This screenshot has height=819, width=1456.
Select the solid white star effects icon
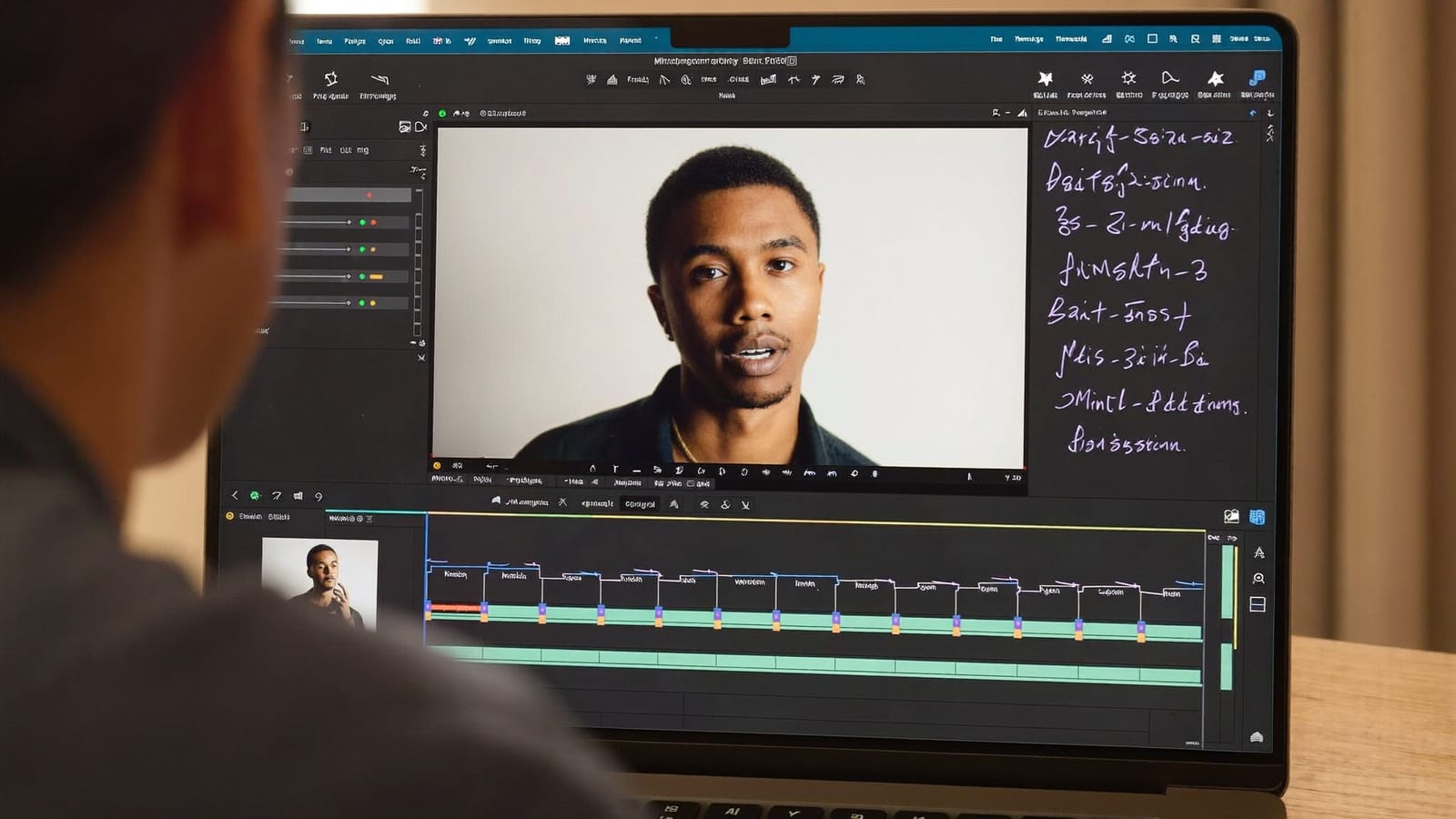pos(1215,79)
